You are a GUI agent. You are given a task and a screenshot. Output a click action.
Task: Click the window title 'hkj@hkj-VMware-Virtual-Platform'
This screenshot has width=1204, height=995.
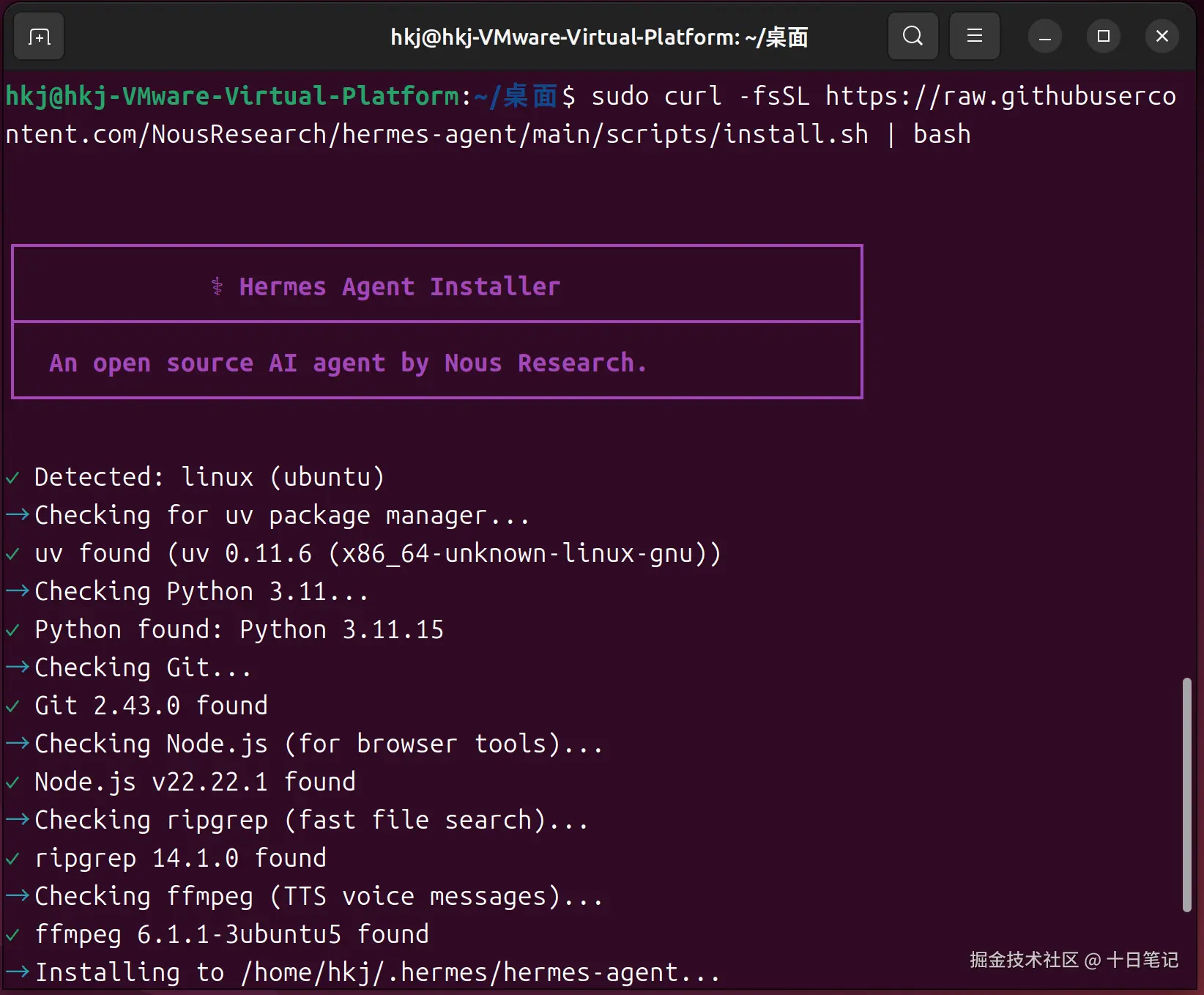coord(599,37)
